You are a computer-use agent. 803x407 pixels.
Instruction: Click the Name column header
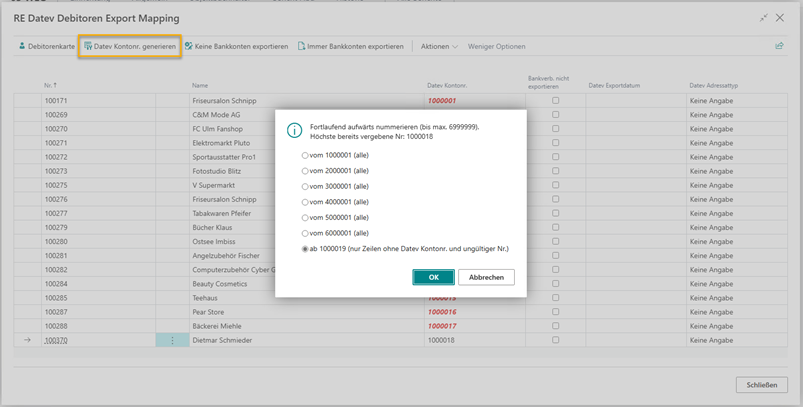[200, 86]
